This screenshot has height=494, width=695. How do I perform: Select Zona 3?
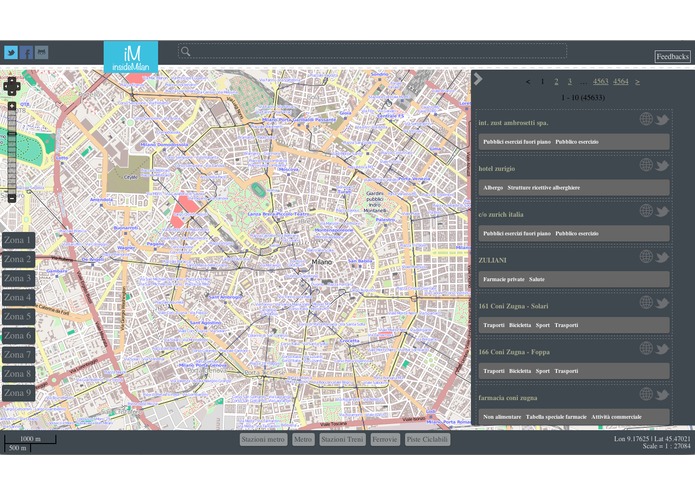(18, 279)
